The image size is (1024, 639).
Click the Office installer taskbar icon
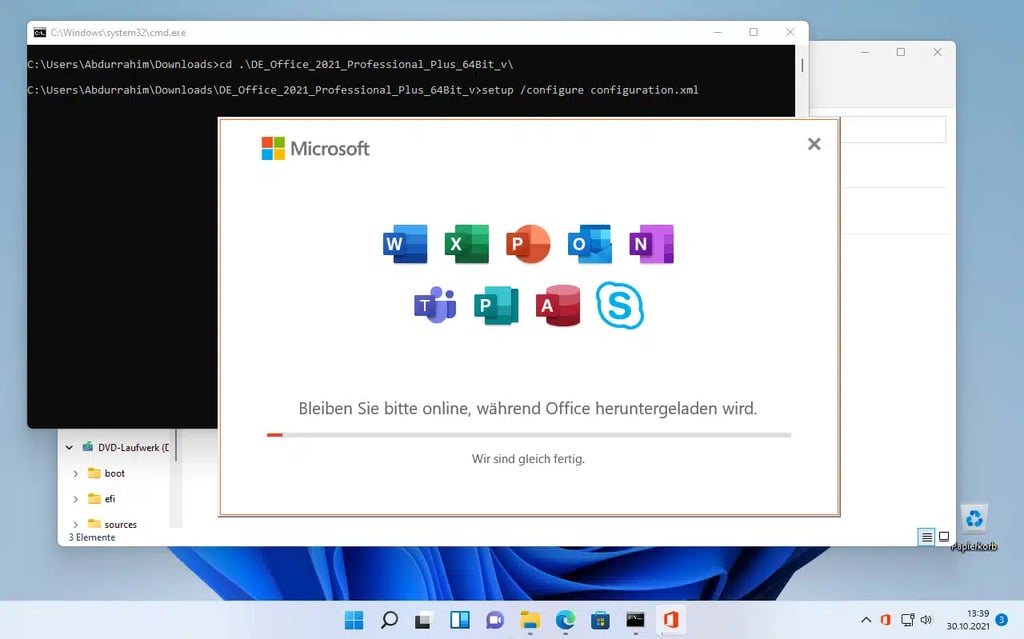pyautogui.click(x=671, y=619)
